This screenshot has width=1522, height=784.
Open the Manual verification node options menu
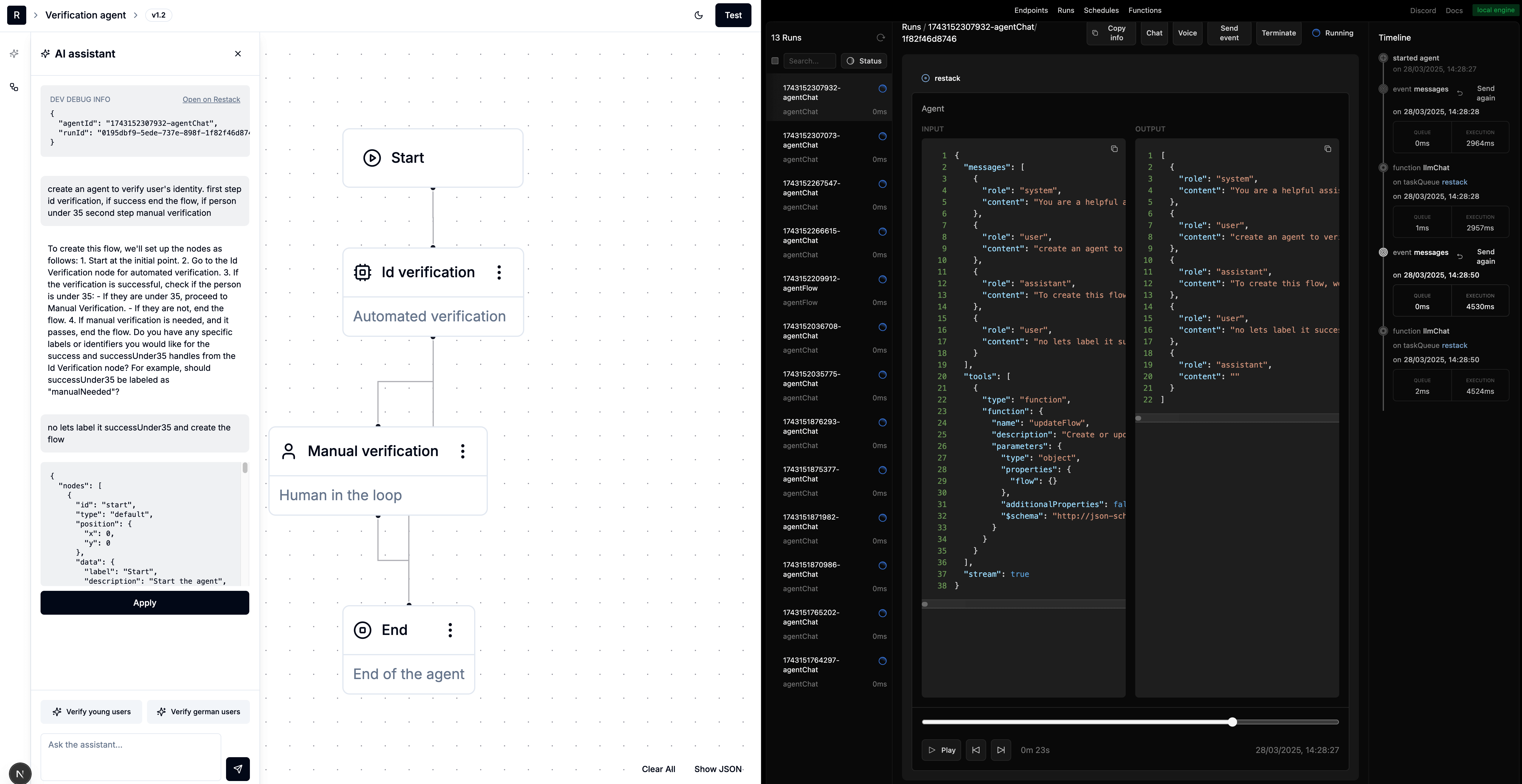pos(463,451)
